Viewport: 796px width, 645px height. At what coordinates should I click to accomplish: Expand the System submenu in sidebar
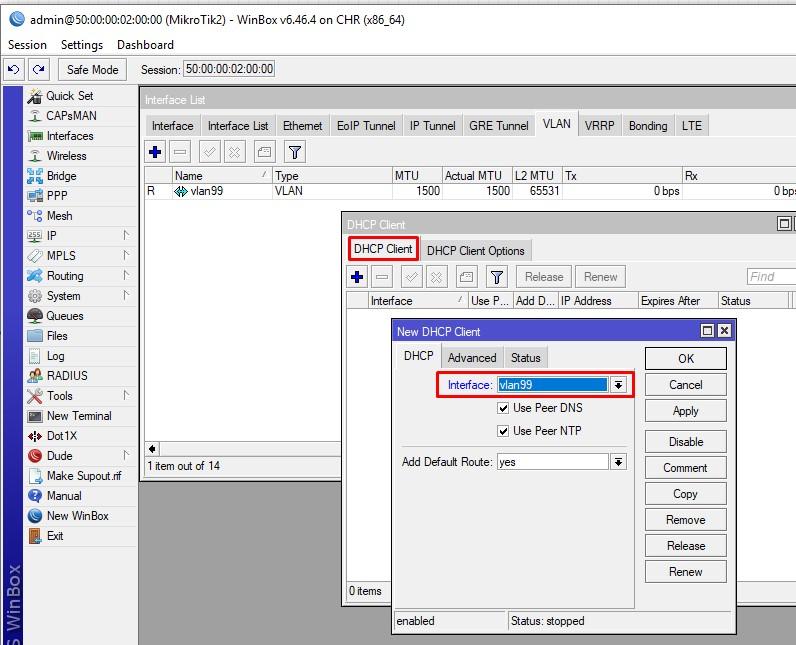(126, 295)
